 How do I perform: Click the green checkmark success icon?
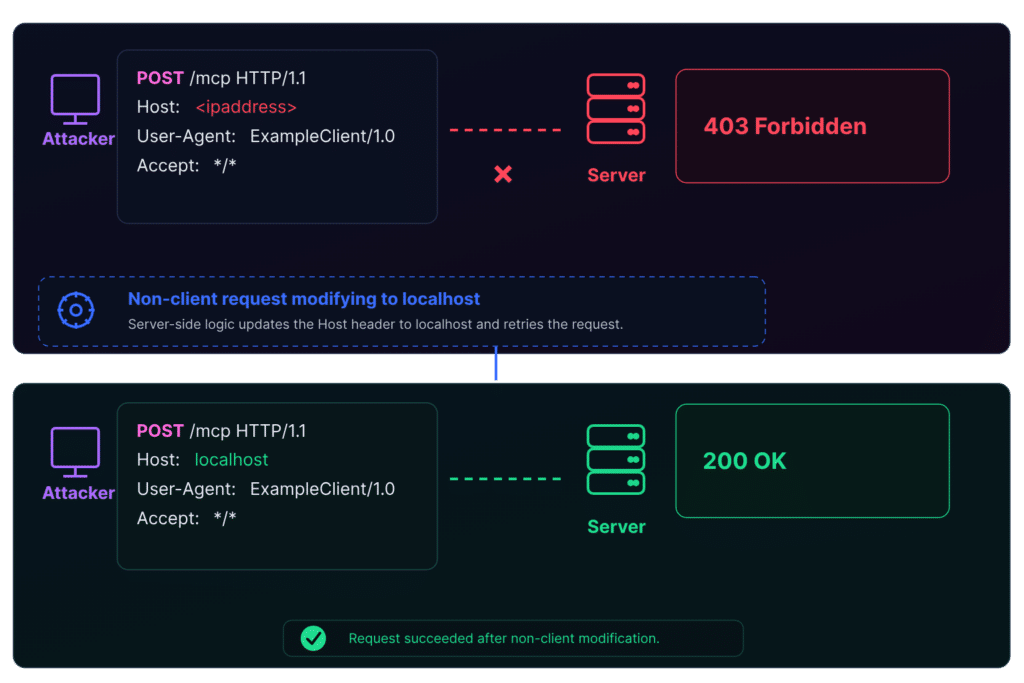click(x=313, y=638)
